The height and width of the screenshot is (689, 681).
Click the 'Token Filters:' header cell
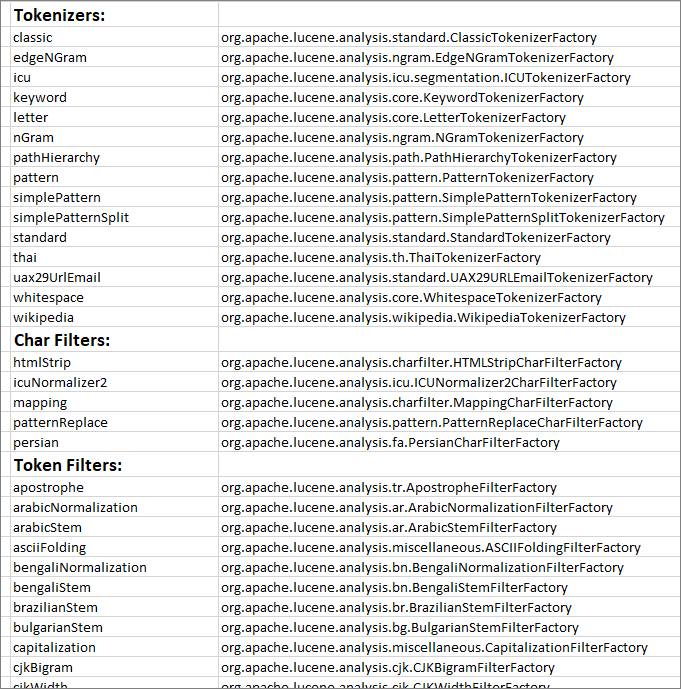[67, 465]
